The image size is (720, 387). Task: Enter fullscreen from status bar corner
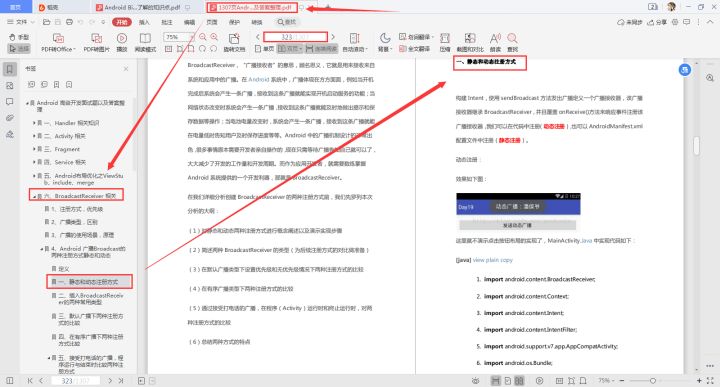coord(710,381)
